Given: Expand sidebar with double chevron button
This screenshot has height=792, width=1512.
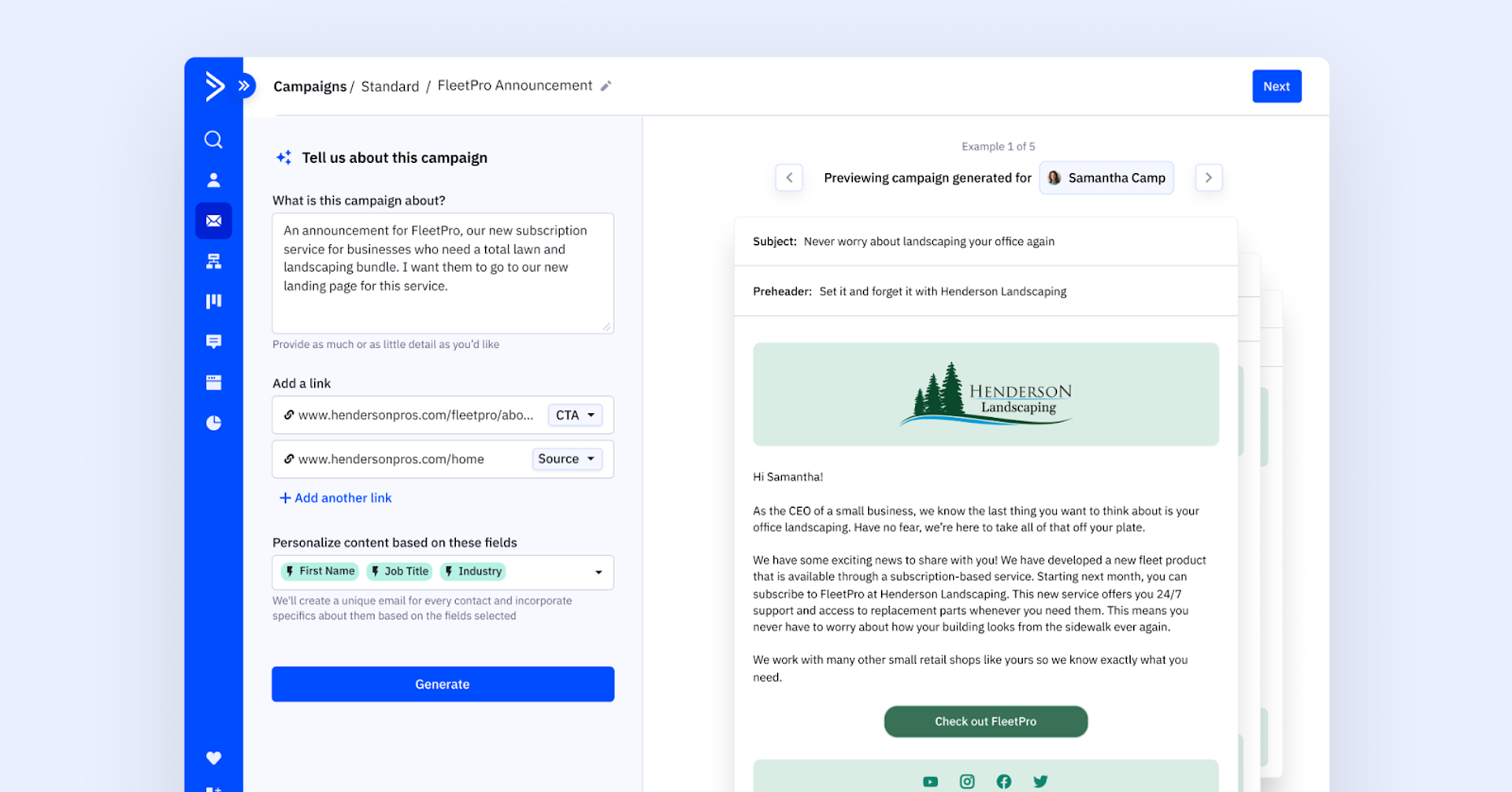Looking at the screenshot, I should [245, 86].
